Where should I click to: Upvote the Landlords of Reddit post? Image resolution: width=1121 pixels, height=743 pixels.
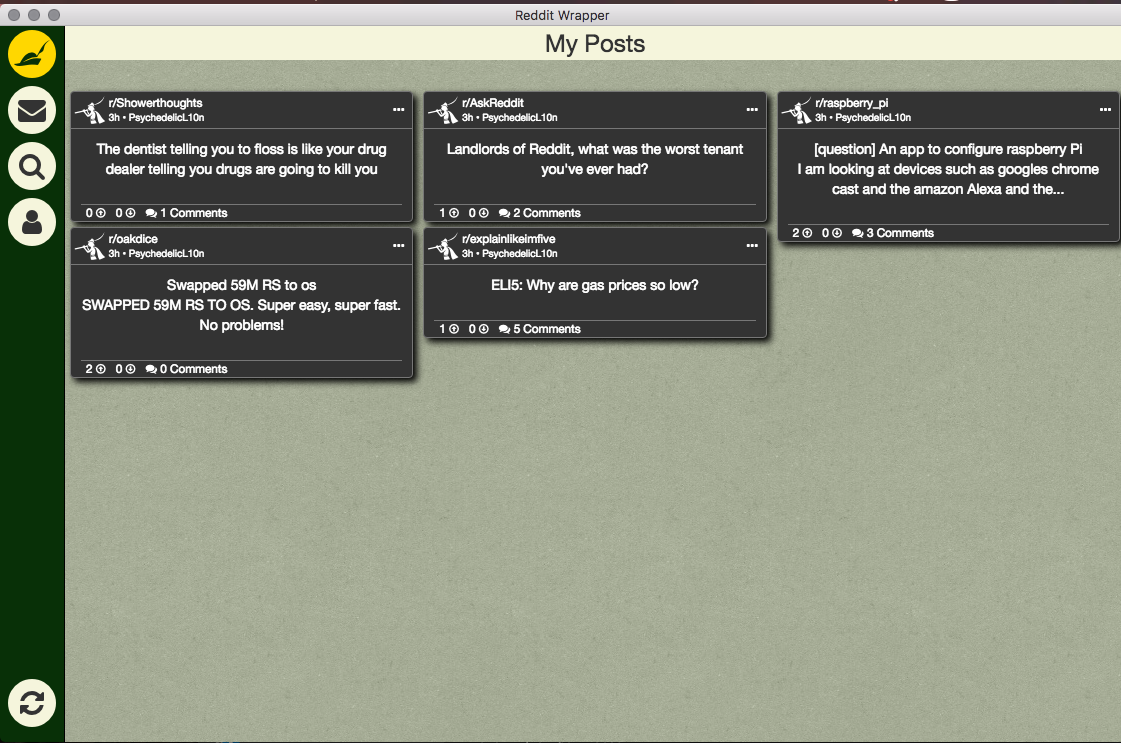tap(454, 213)
